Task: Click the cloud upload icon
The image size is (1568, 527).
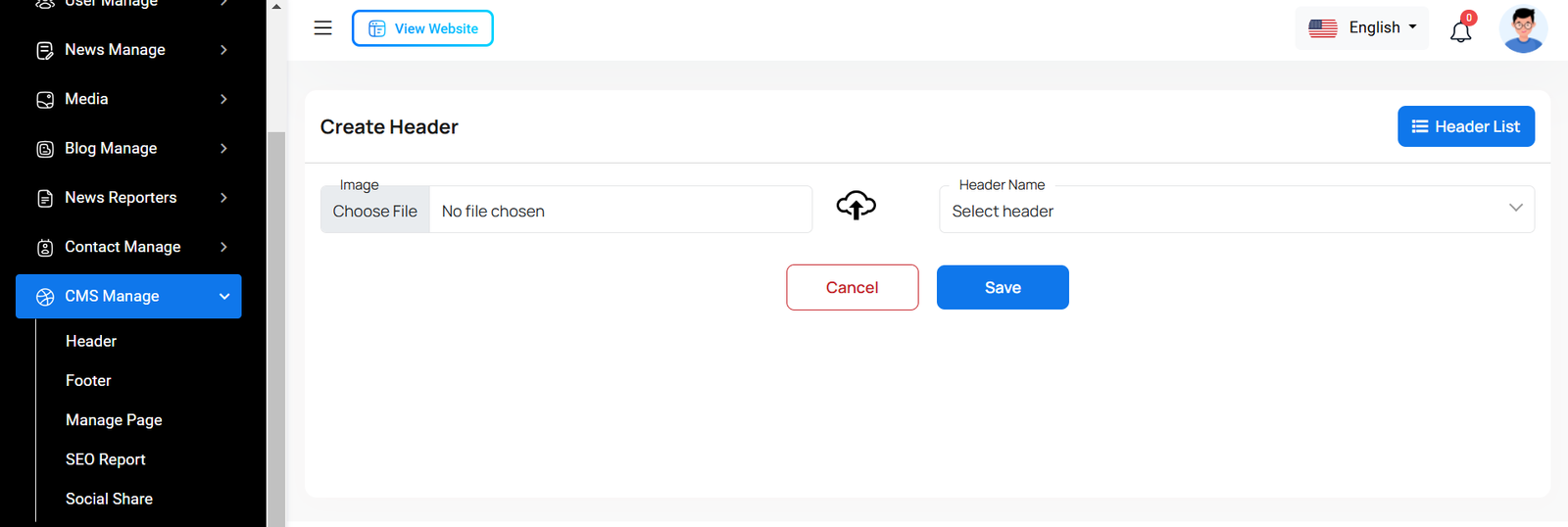Action: point(856,206)
